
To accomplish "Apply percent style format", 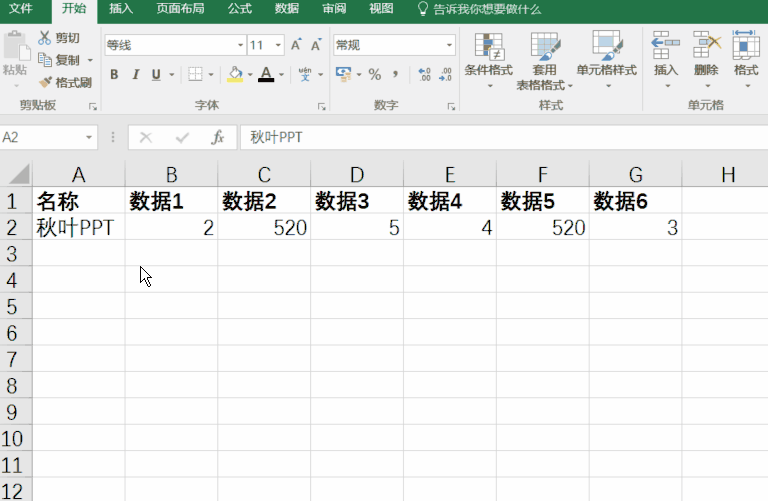I will [375, 74].
